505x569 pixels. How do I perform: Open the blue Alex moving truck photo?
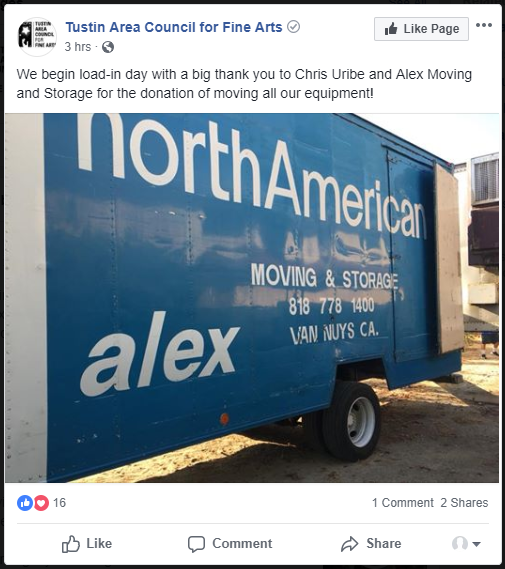pos(252,298)
